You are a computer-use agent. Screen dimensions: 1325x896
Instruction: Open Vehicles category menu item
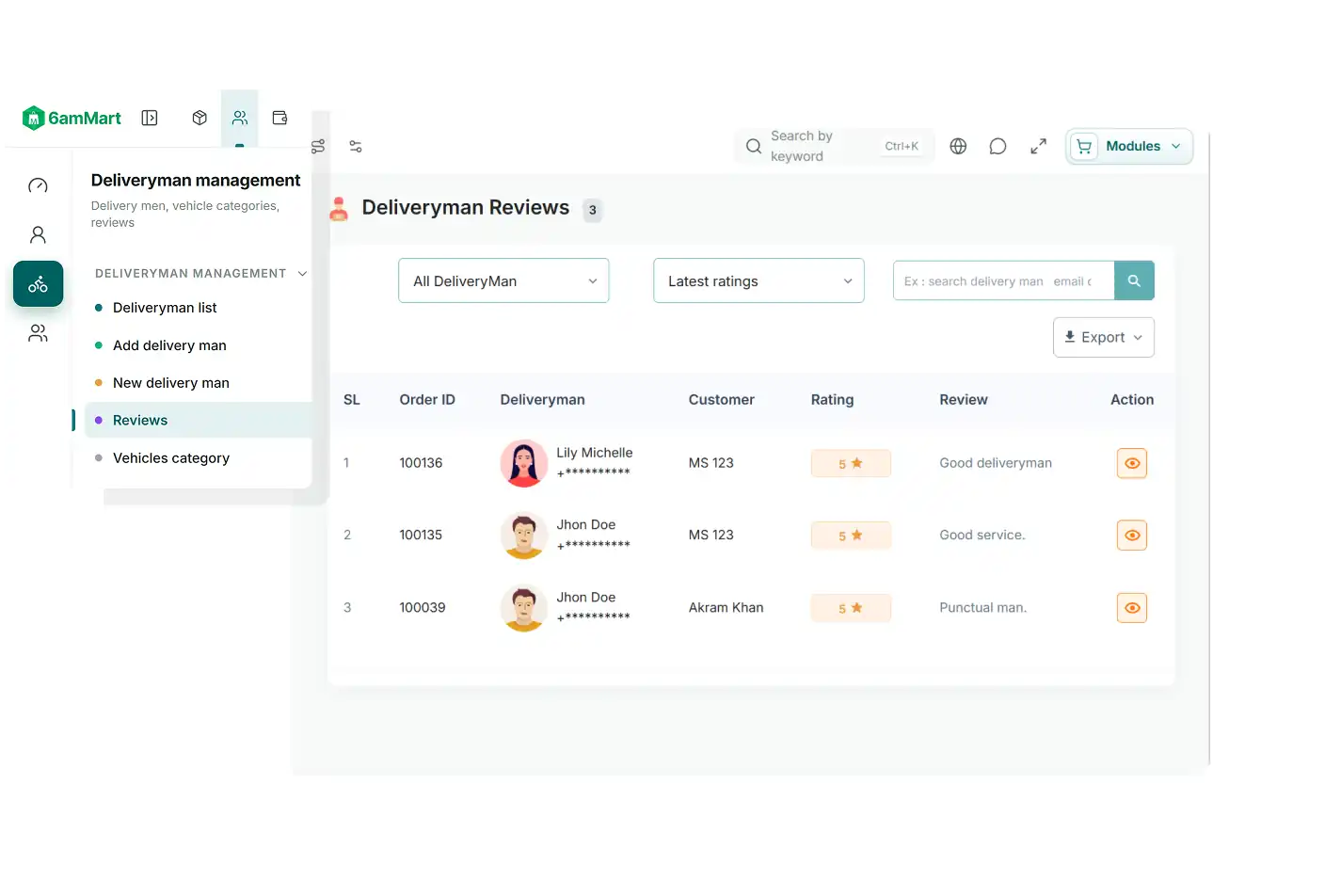[x=171, y=458]
